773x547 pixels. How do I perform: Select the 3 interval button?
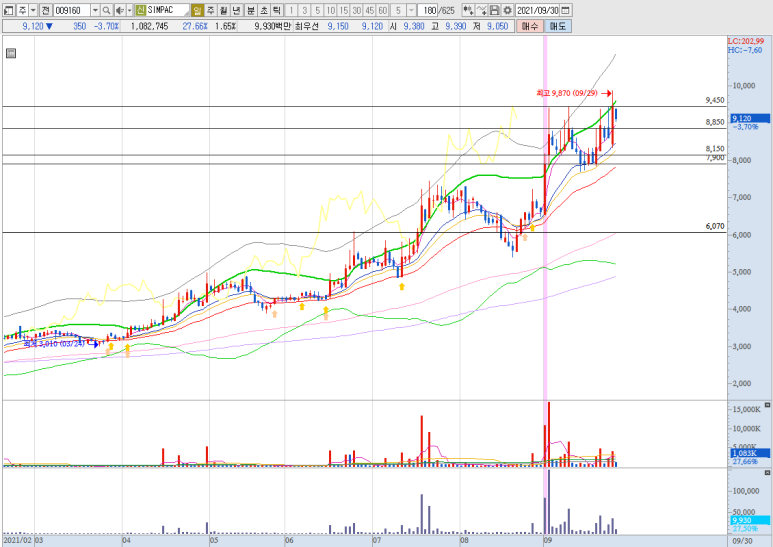click(x=305, y=10)
